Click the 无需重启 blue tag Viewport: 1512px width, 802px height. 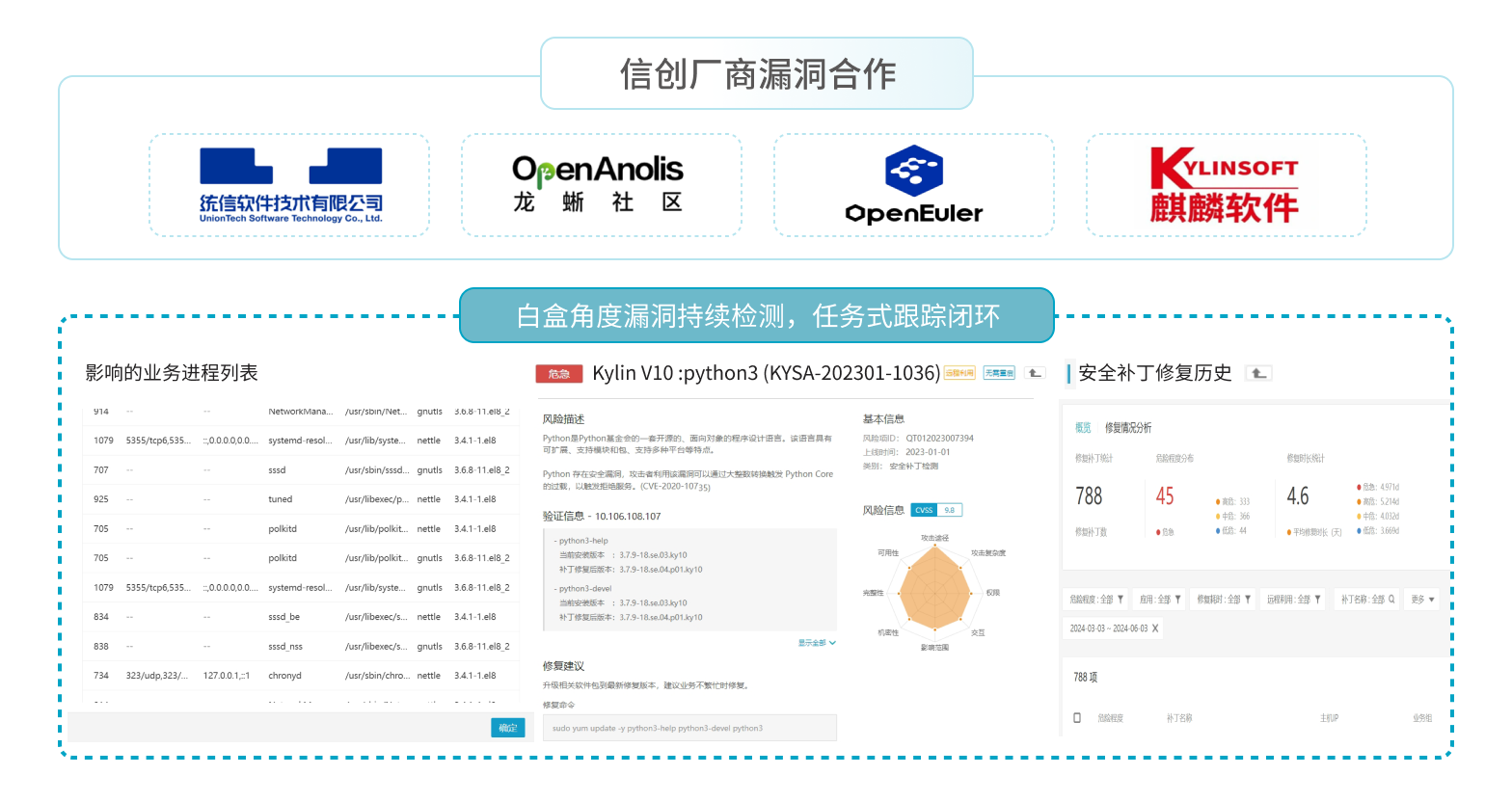click(999, 373)
